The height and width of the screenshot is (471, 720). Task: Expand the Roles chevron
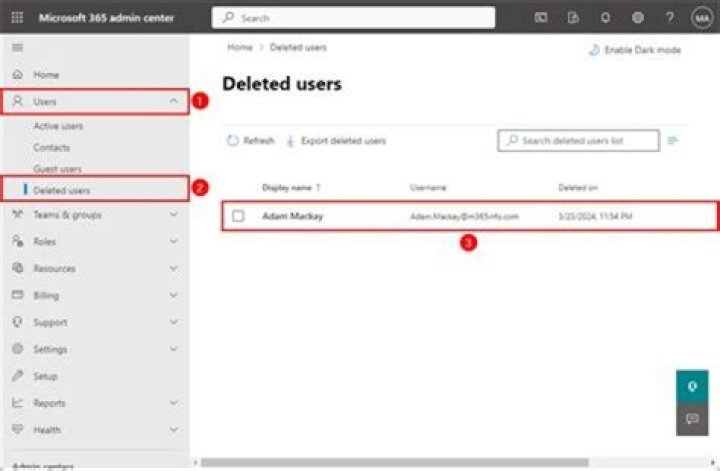pos(174,241)
